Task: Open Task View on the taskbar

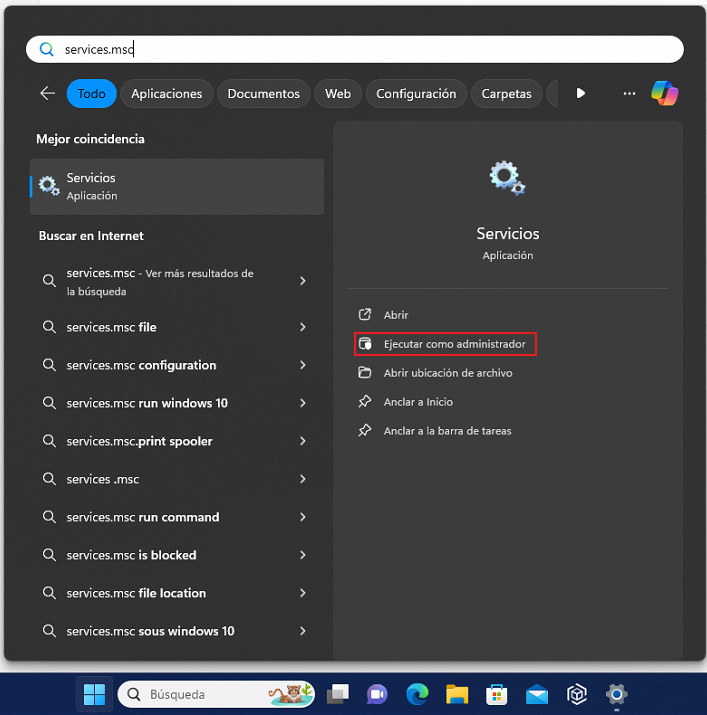Action: click(338, 694)
